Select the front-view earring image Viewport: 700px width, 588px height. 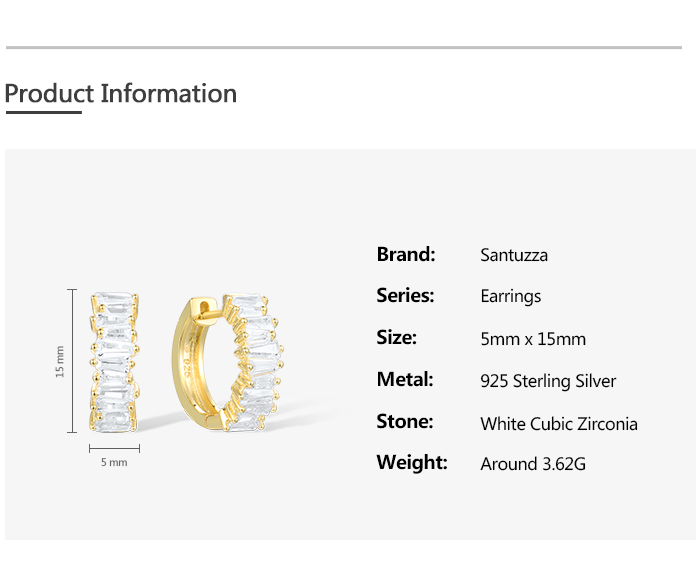coord(114,362)
